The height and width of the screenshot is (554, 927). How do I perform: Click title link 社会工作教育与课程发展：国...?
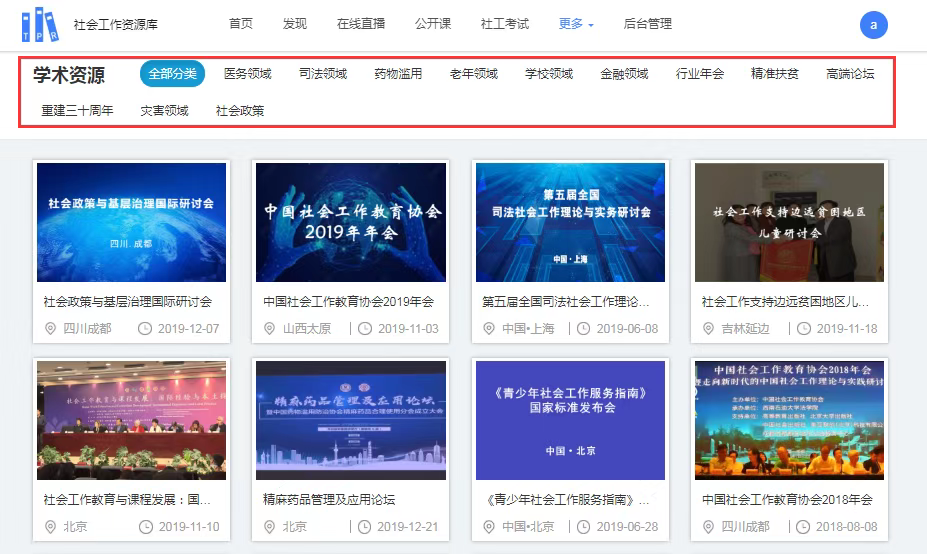(x=127, y=500)
